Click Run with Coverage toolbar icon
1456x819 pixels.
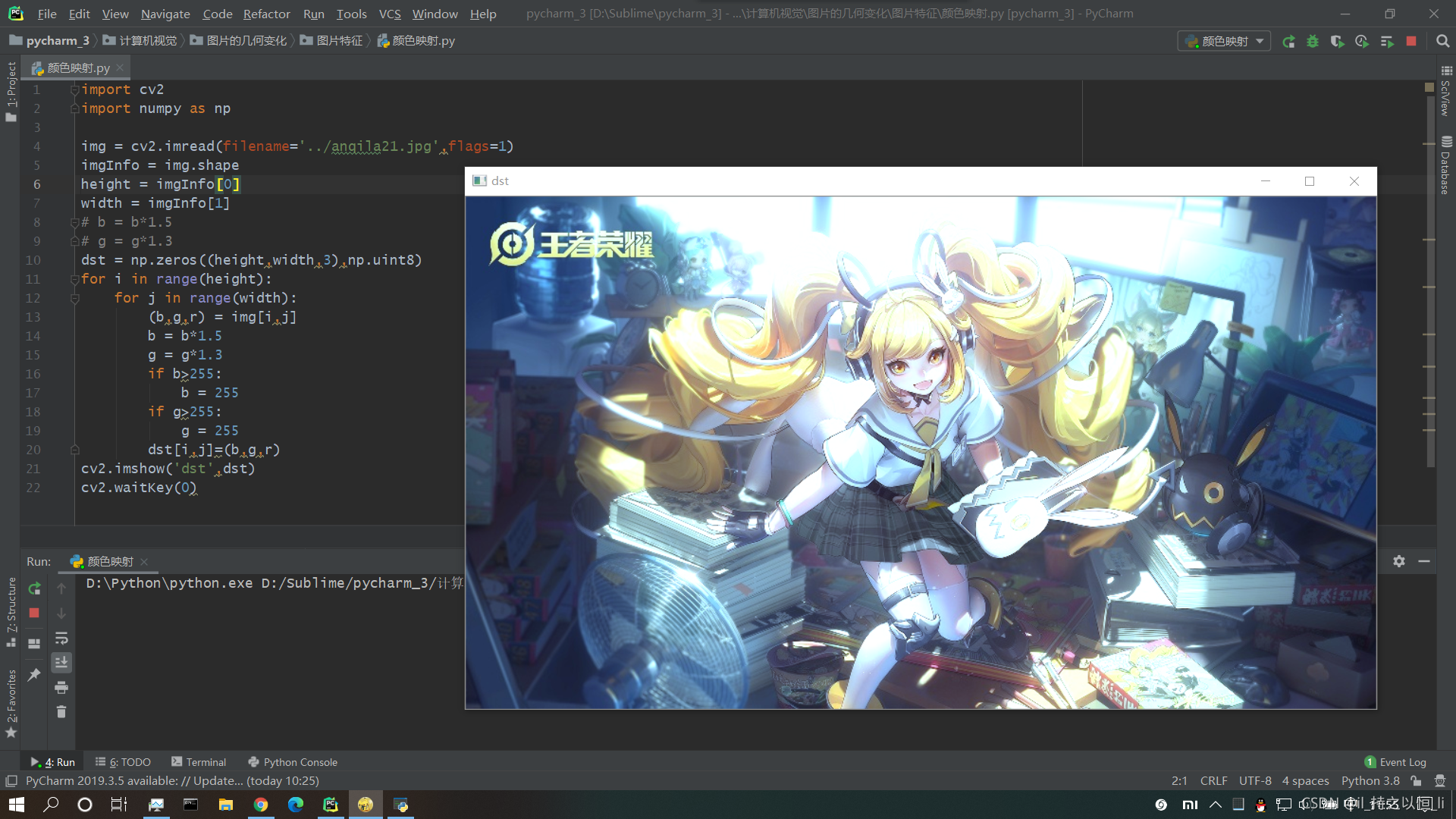coord(1337,41)
